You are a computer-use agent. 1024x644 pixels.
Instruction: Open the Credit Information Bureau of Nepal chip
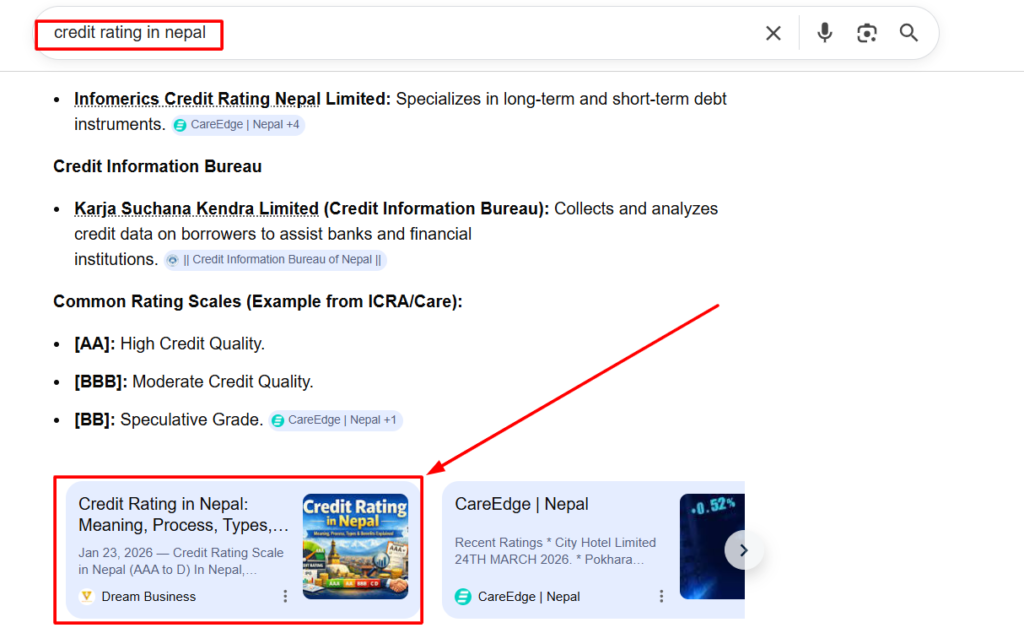[x=276, y=260]
